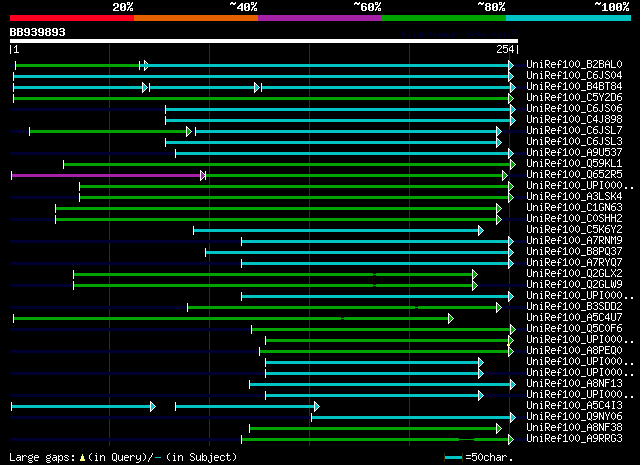The width and height of the screenshot is (640, 465).
Task: Click the cyan alignment bar of the B8PQ37 row
Action: [358, 253]
